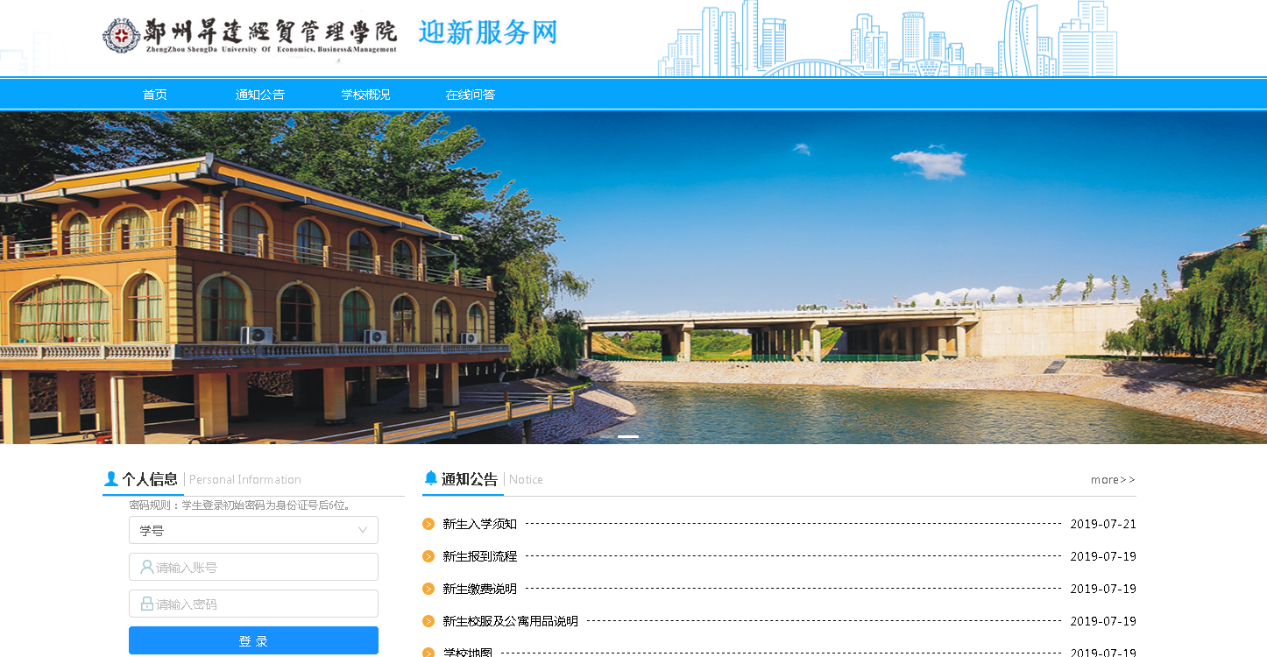Focus the 请输入账号 account input field
The height and width of the screenshot is (657, 1267).
[x=265, y=567]
